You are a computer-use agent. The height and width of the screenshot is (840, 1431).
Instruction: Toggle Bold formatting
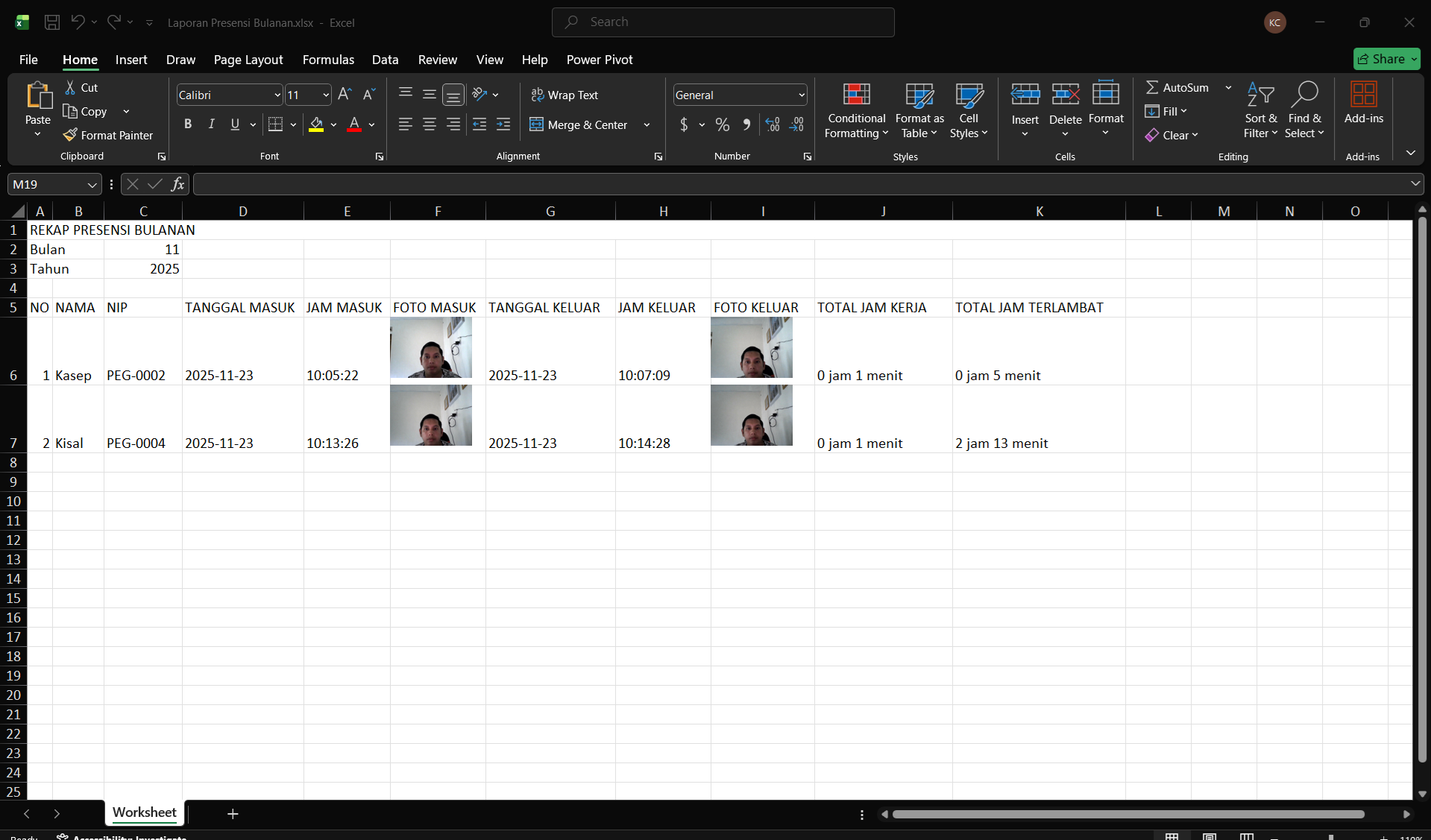188,124
